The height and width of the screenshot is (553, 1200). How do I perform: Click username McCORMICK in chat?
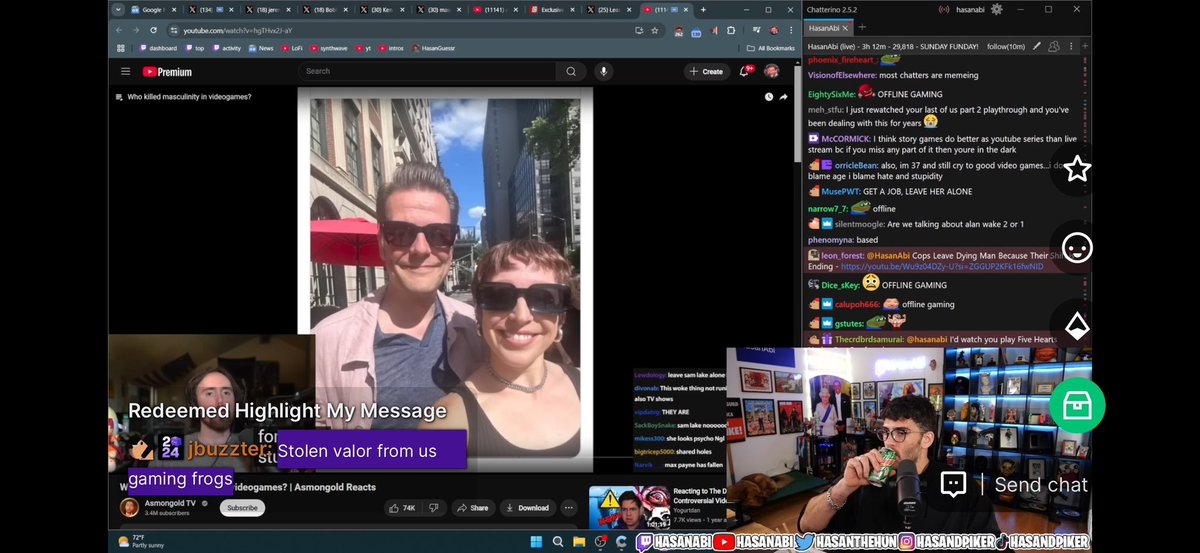(x=847, y=138)
